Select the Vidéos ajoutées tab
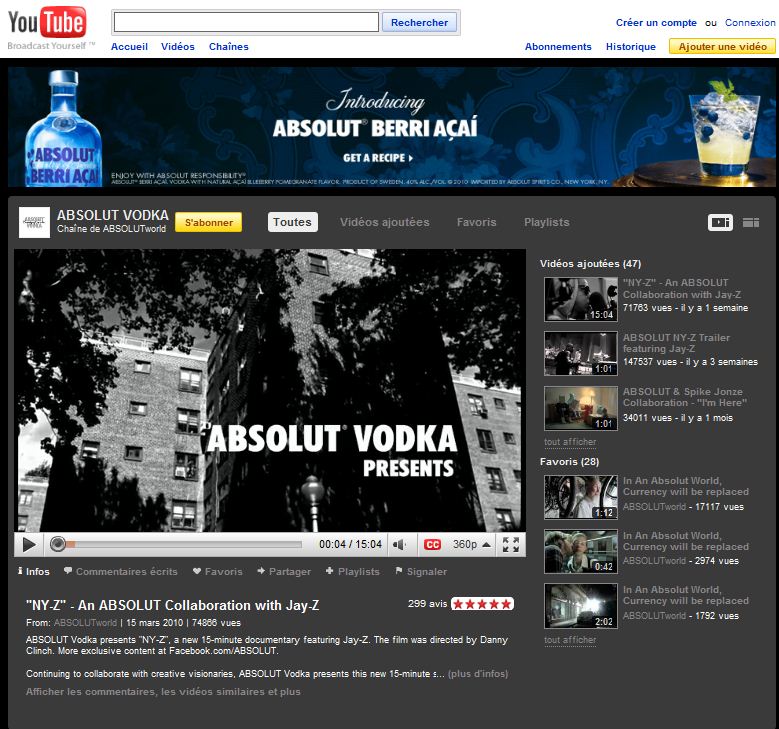 [384, 222]
